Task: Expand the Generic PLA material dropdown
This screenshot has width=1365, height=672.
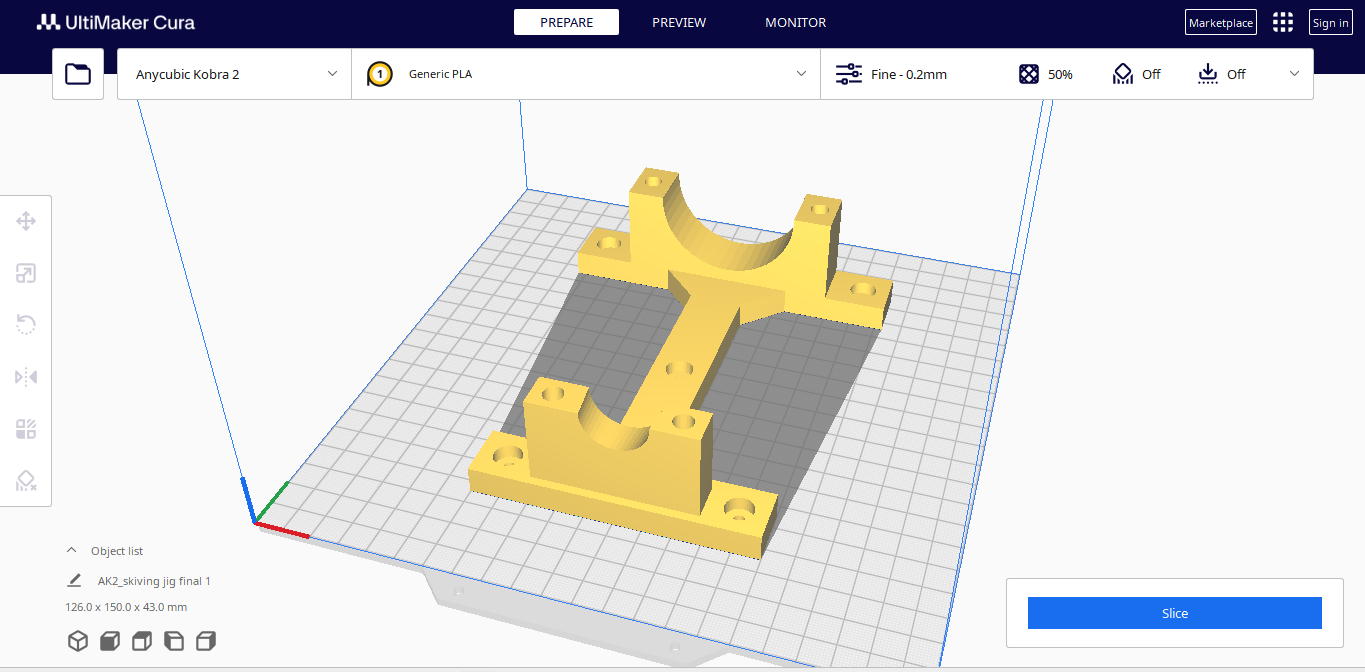Action: pyautogui.click(x=586, y=74)
